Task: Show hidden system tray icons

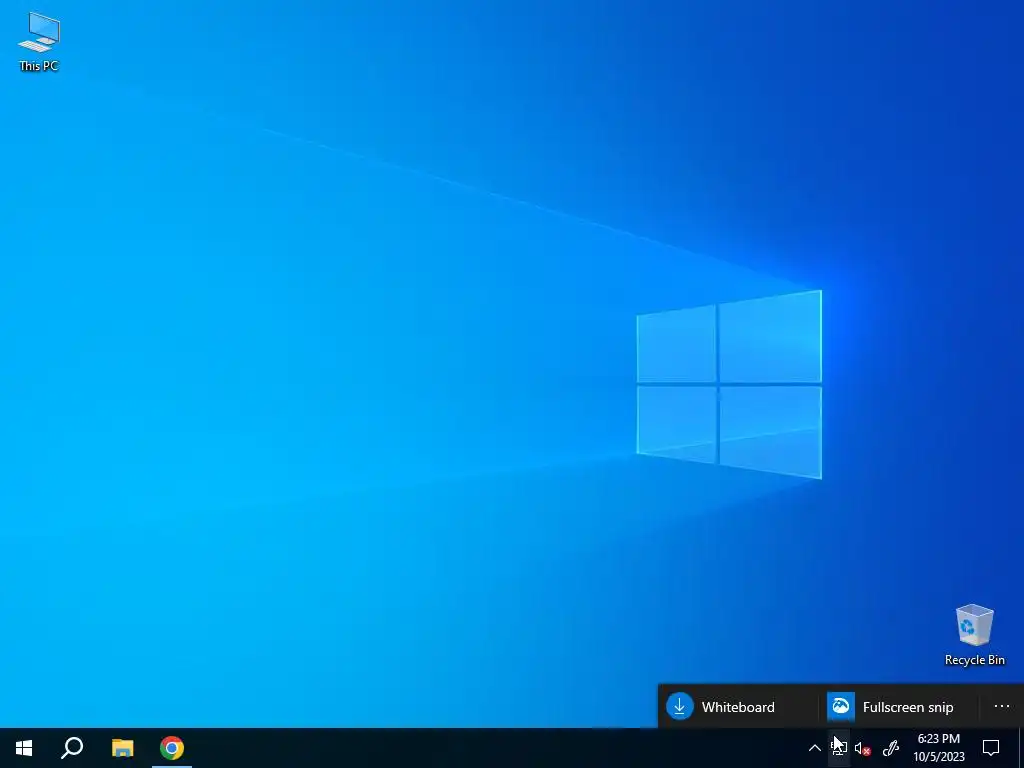Action: point(814,748)
